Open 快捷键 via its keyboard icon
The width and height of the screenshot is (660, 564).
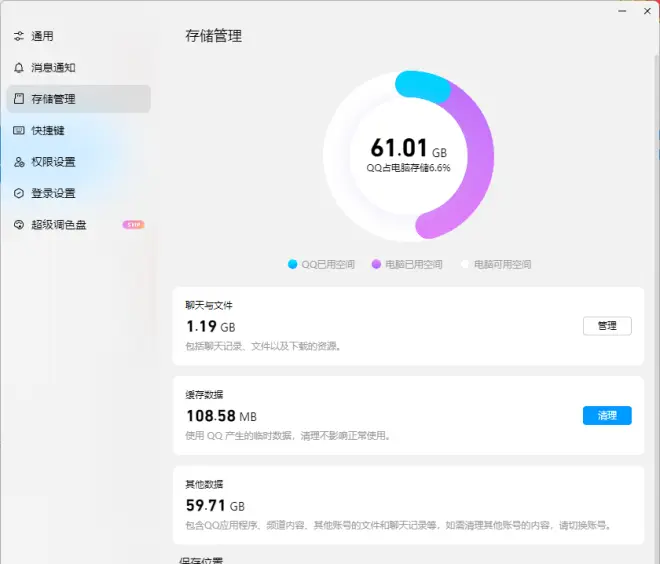click(x=19, y=130)
